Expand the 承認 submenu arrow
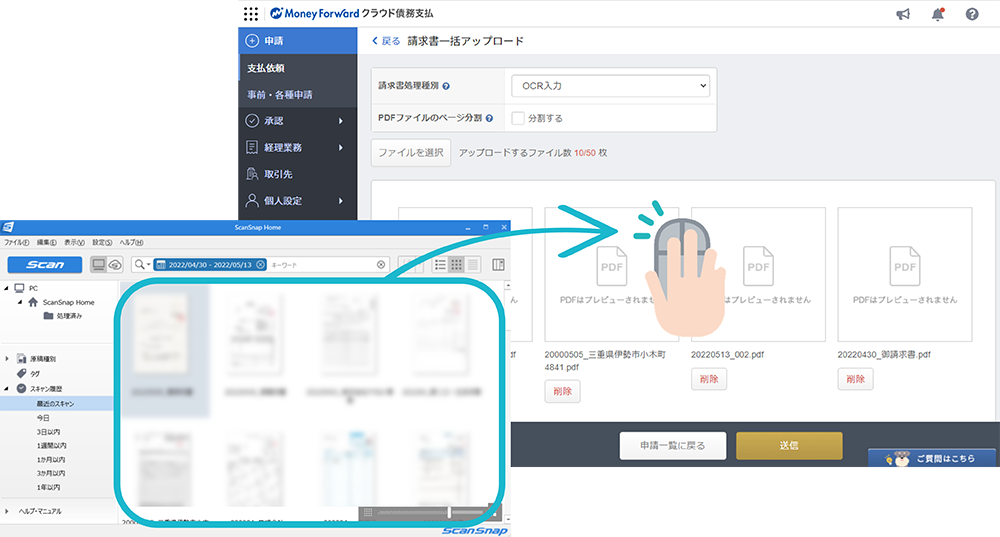Viewport: 1000px width, 537px height. (x=341, y=121)
